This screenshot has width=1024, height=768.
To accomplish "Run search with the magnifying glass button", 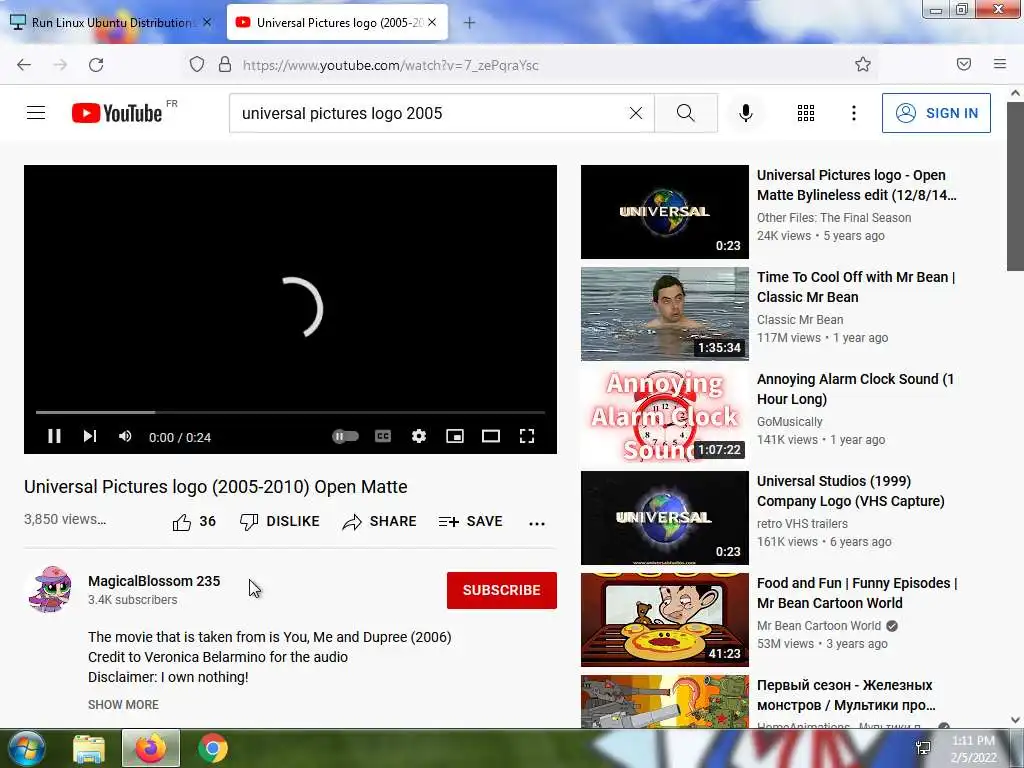I will pos(686,113).
